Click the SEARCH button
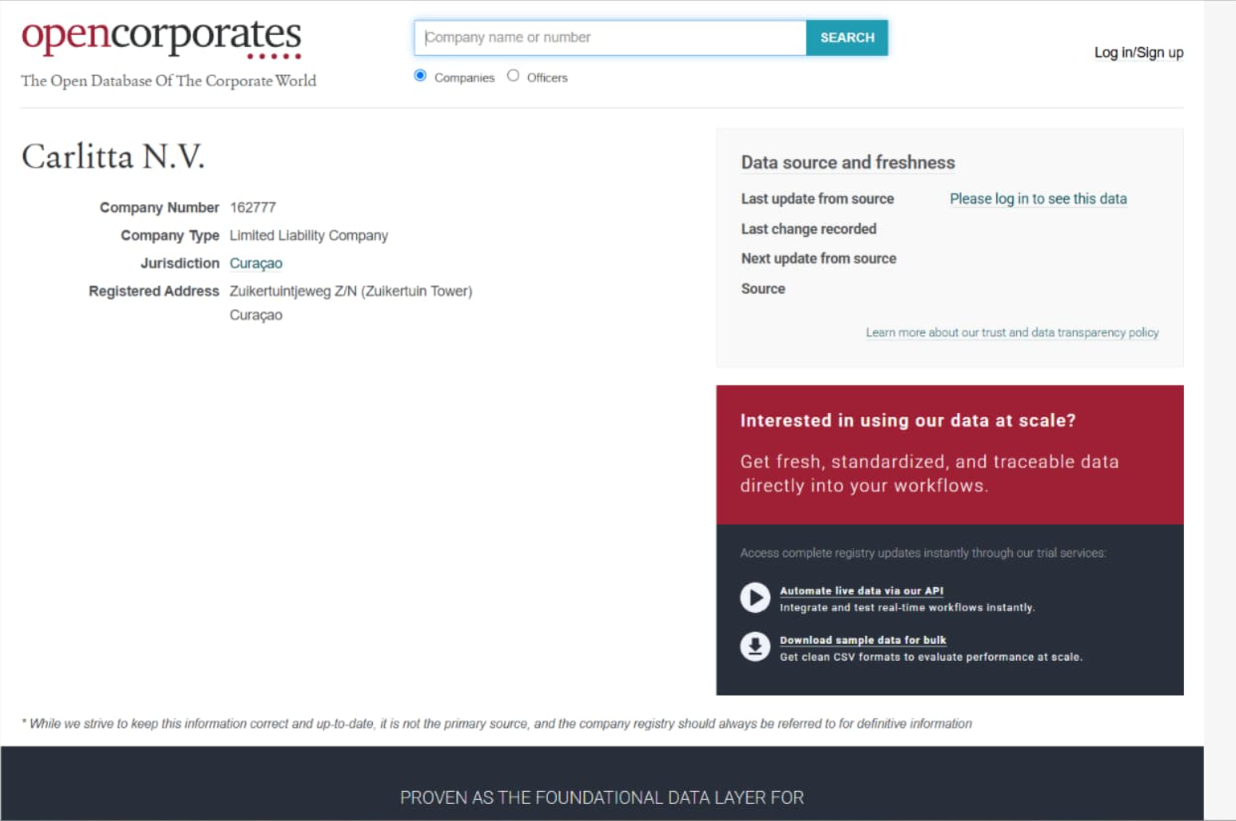Viewport: 1236px width, 821px height. click(847, 38)
